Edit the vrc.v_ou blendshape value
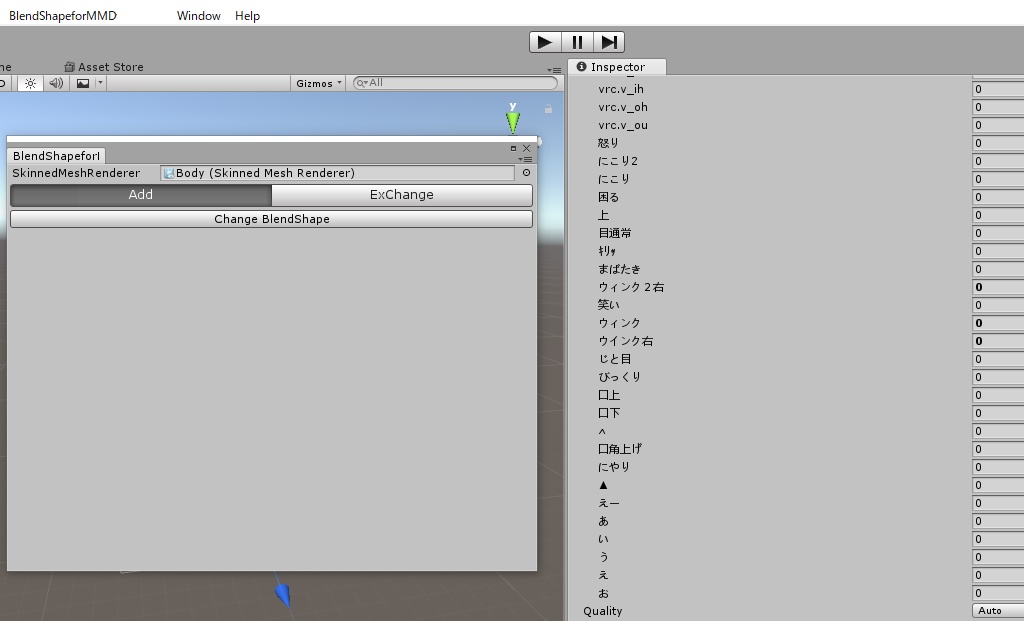 pos(998,125)
